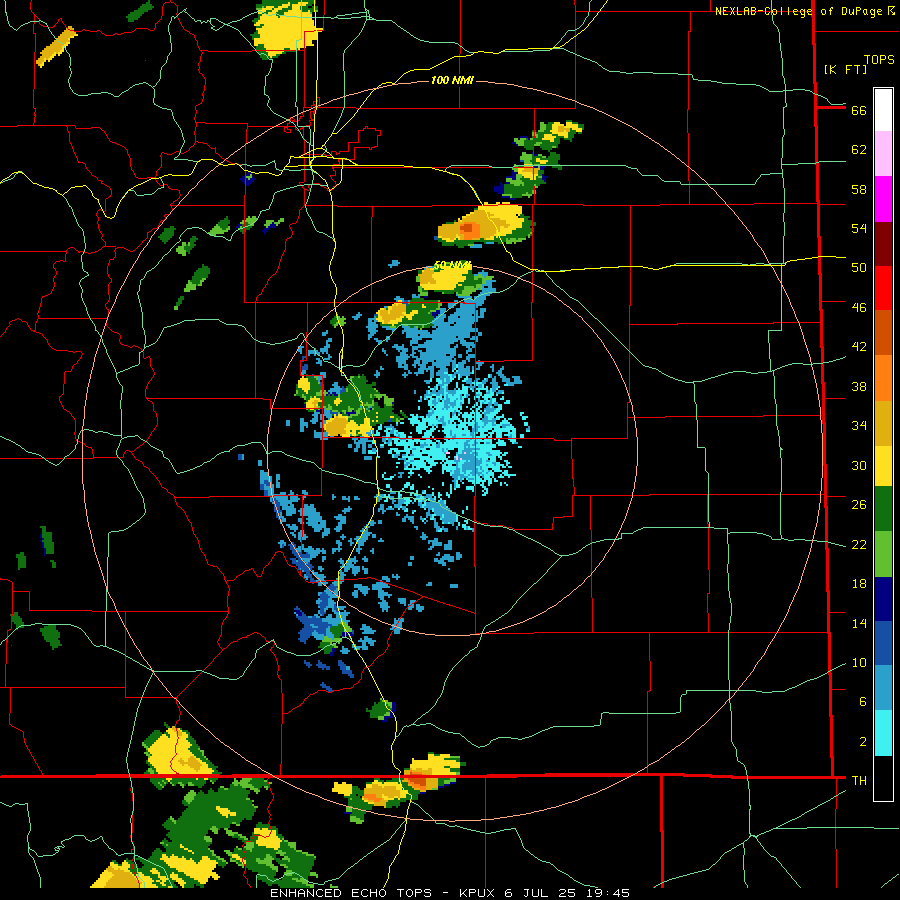This screenshot has height=900, width=900.
Task: Select the '46' legend value
Action: tap(859, 308)
